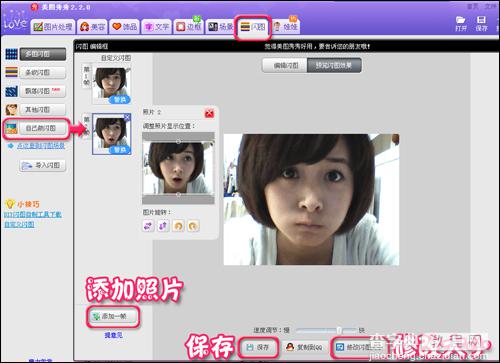The width and height of the screenshot is (500, 363).
Task: Click the falling-effect category icon
Action: point(11,91)
